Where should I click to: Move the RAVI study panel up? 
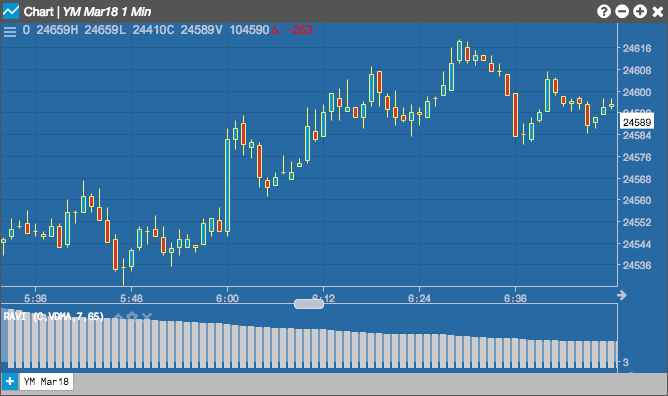[119, 316]
